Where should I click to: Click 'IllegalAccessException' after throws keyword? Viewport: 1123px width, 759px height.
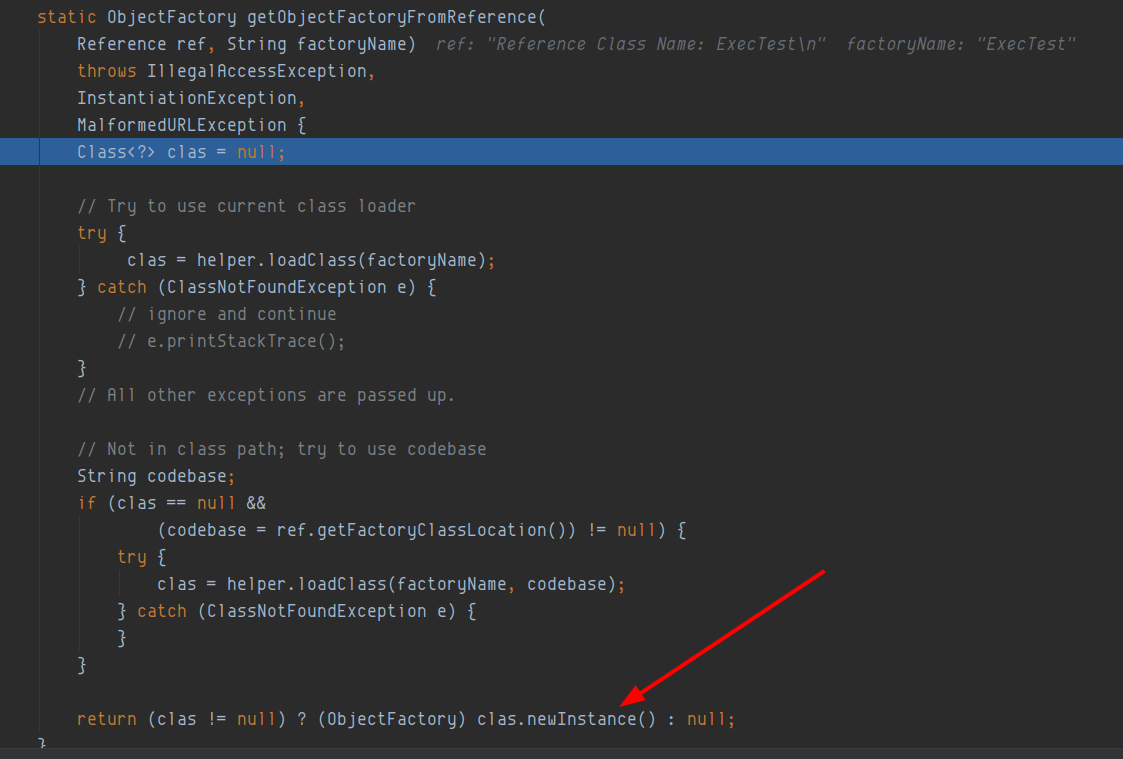tap(256, 72)
